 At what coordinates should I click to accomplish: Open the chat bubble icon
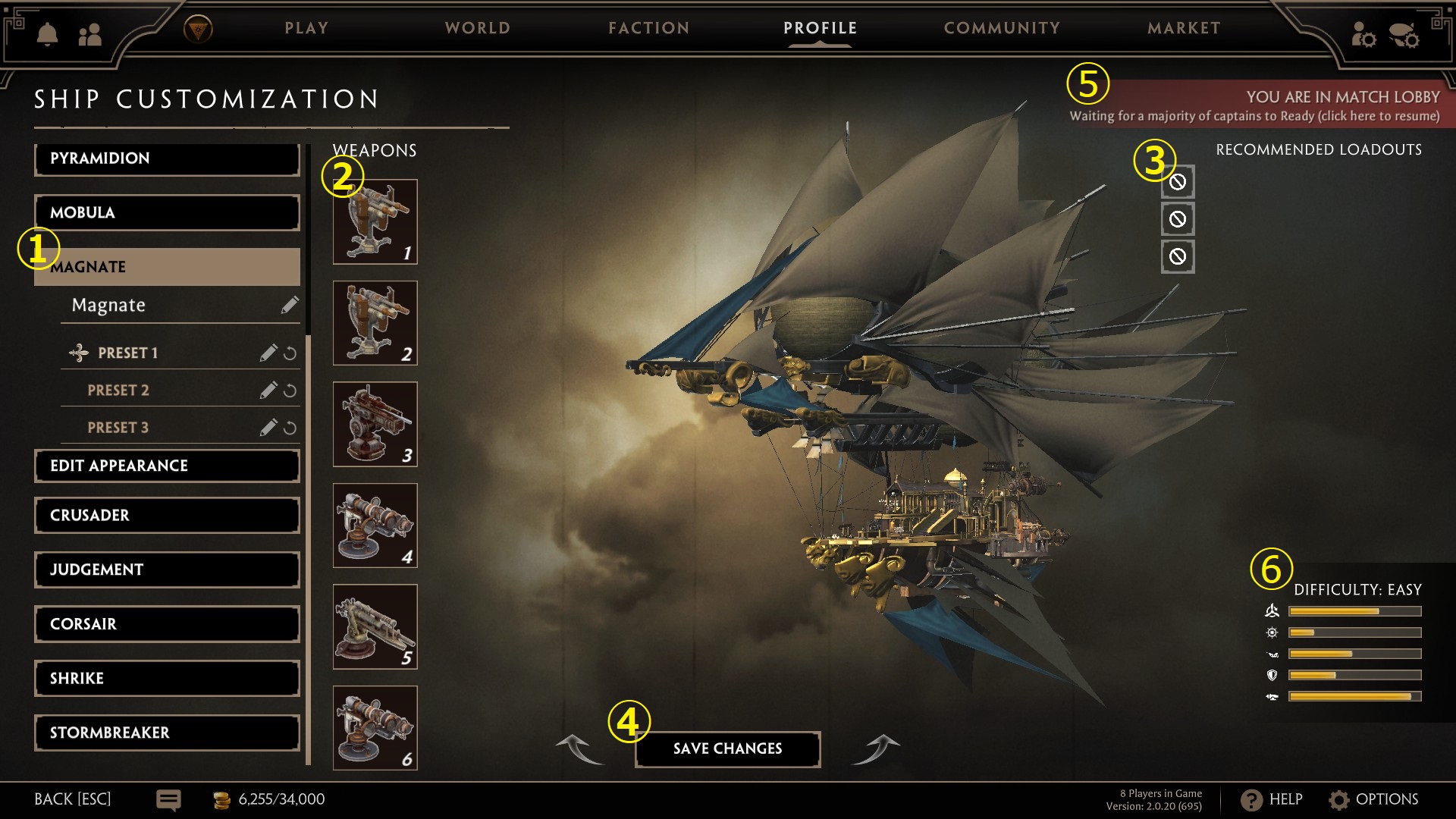(x=168, y=800)
